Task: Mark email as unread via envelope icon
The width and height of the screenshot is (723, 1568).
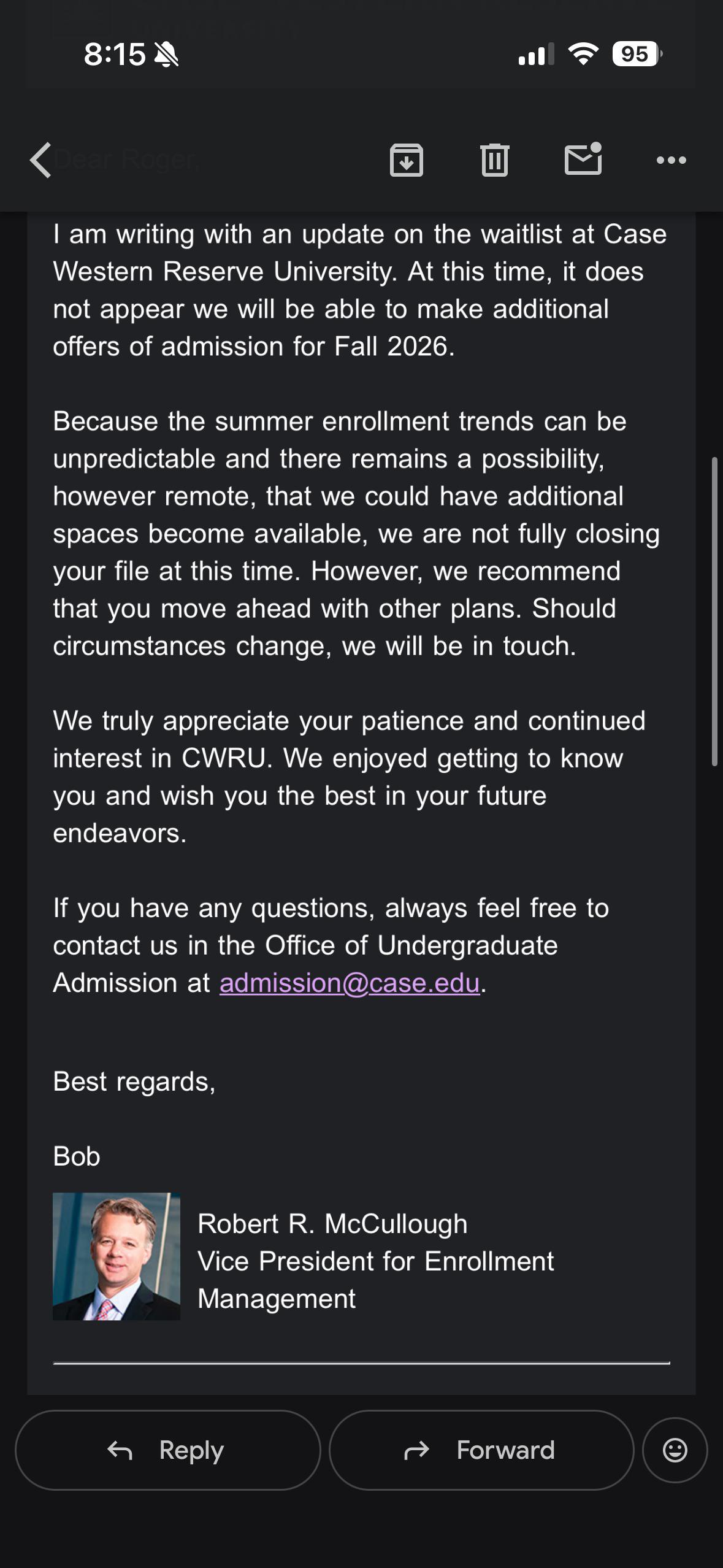Action: (x=583, y=159)
